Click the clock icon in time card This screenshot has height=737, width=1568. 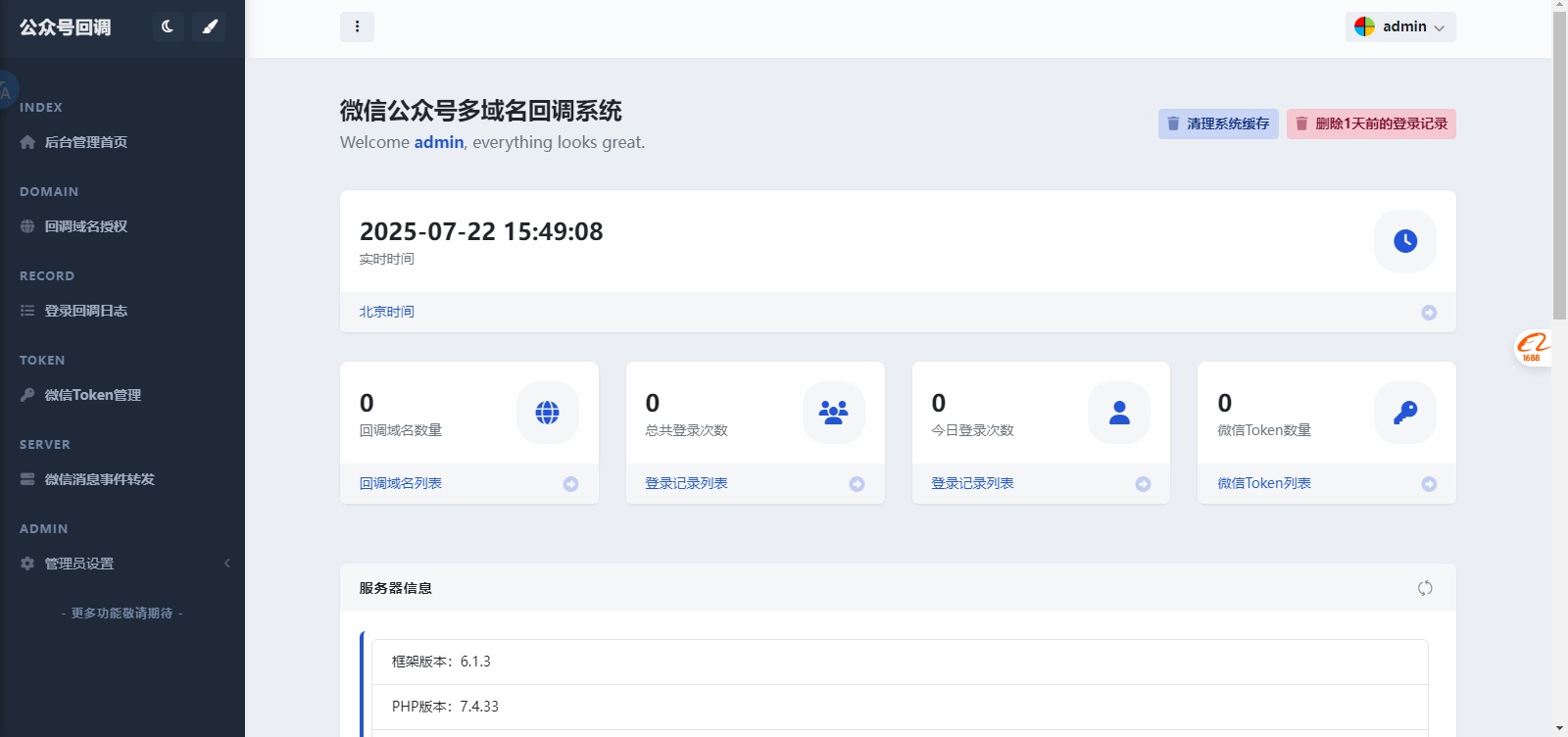coord(1405,241)
